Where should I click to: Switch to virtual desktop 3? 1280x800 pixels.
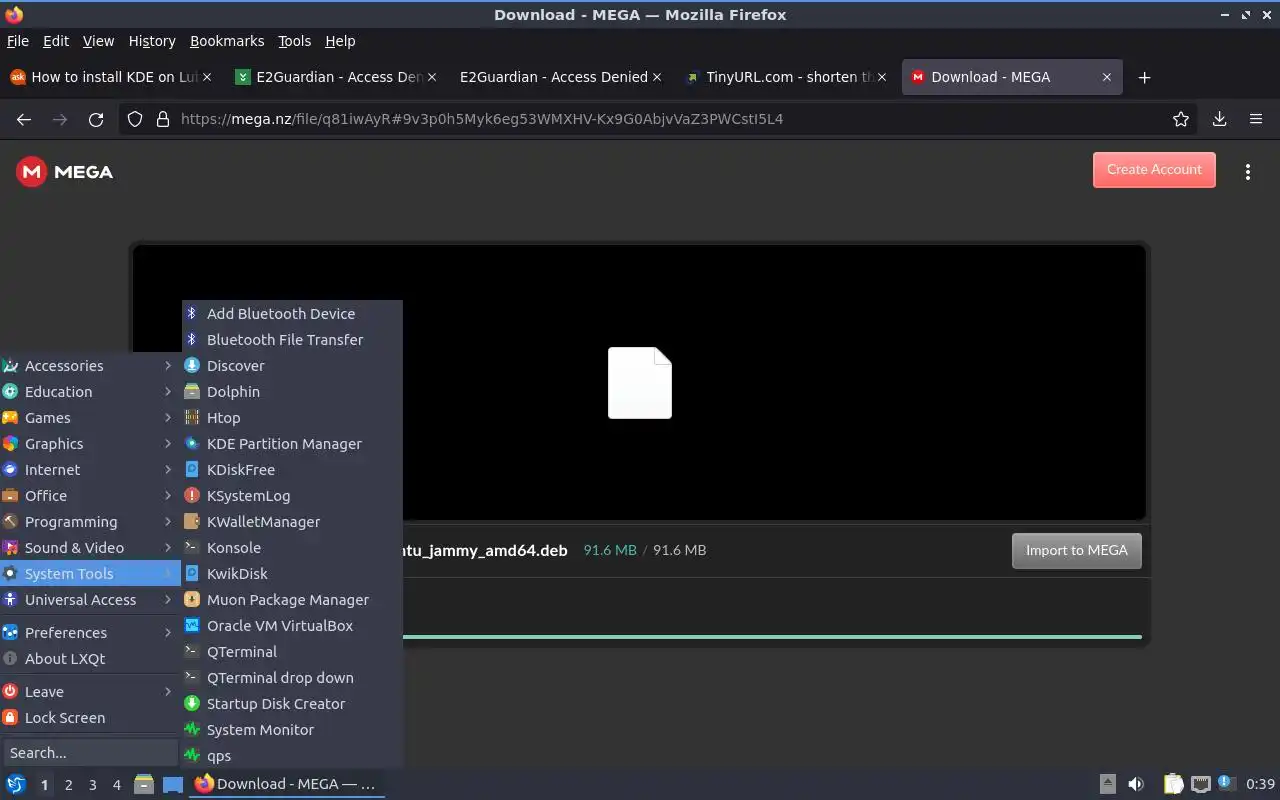tap(92, 785)
